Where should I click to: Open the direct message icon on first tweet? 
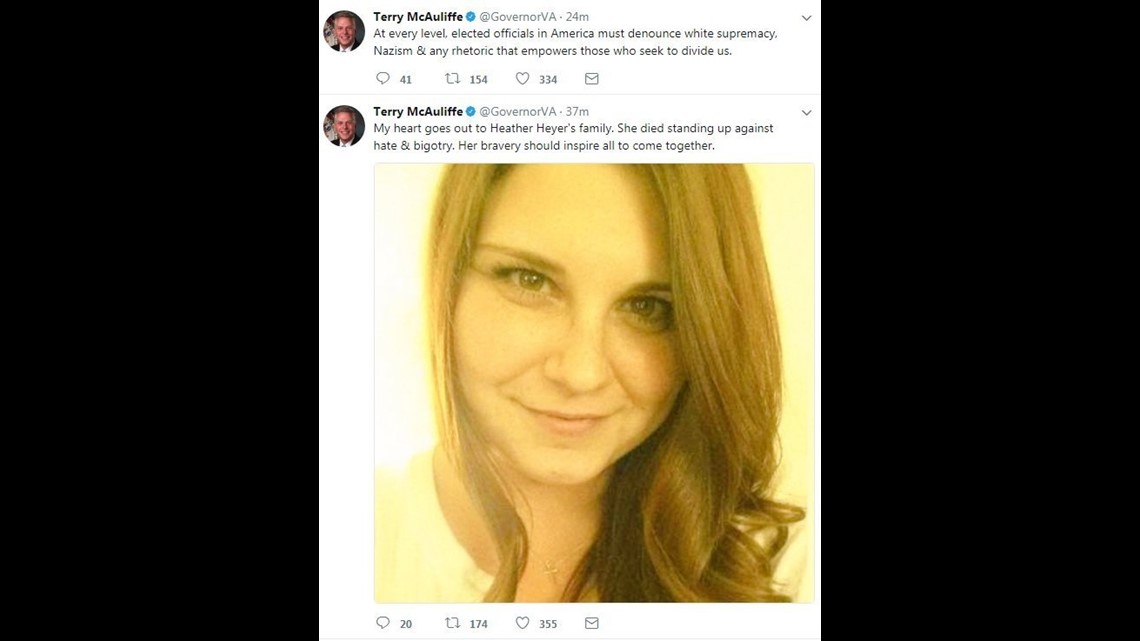591,78
